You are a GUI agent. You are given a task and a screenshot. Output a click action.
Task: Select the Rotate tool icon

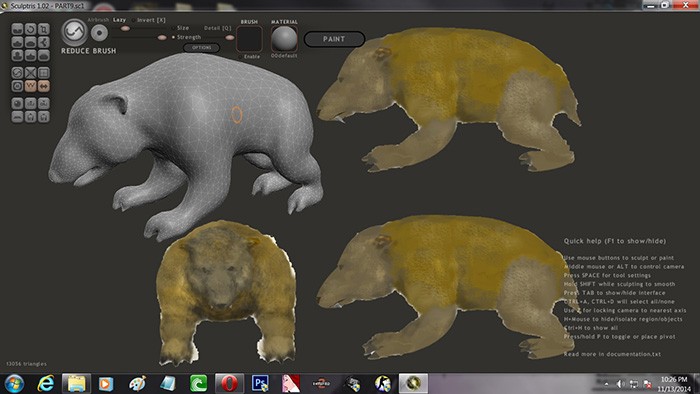(30, 29)
